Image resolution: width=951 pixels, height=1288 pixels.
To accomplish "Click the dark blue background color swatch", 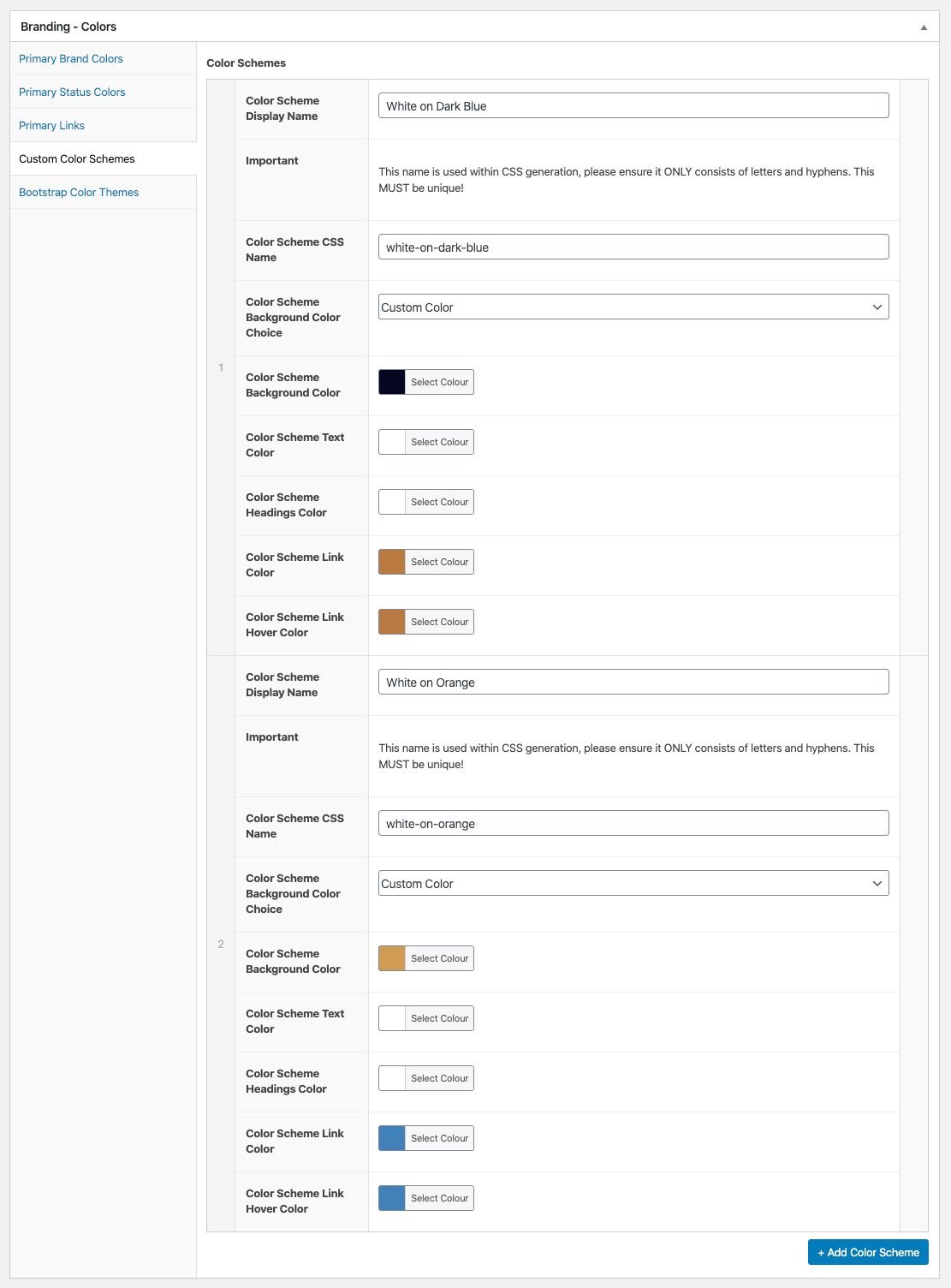I will (392, 383).
